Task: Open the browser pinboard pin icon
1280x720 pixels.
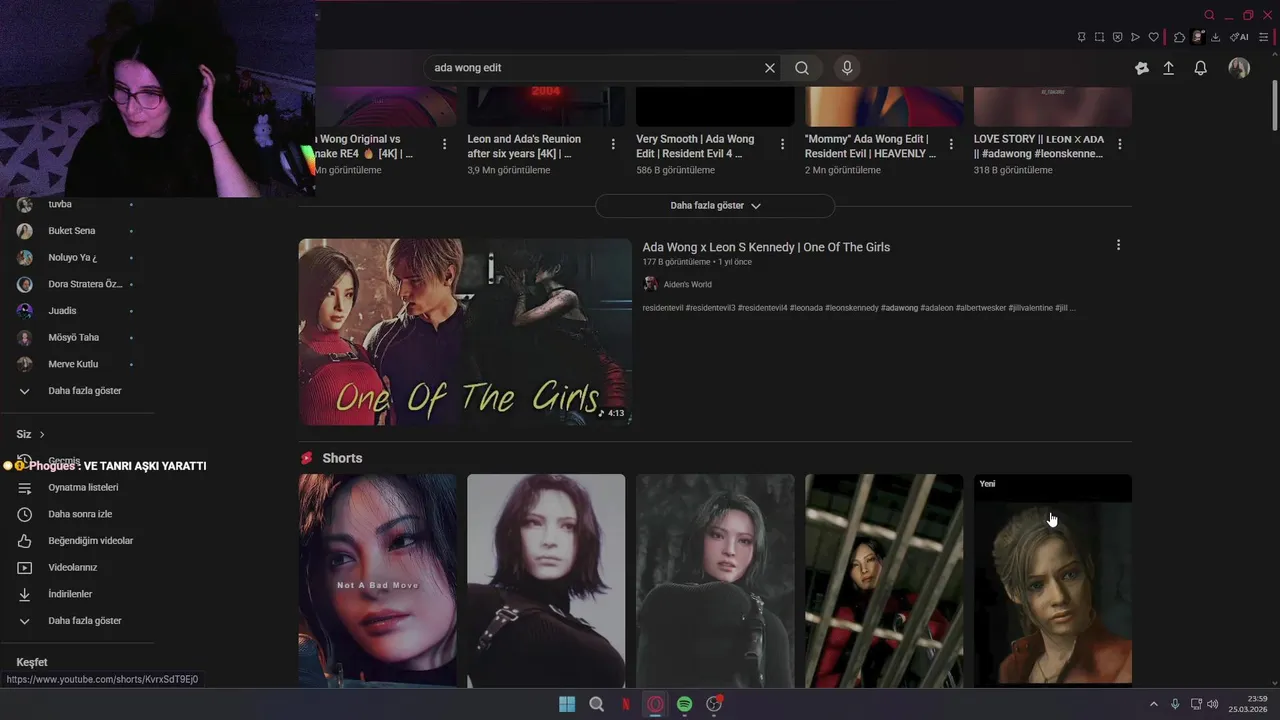Action: [1081, 37]
